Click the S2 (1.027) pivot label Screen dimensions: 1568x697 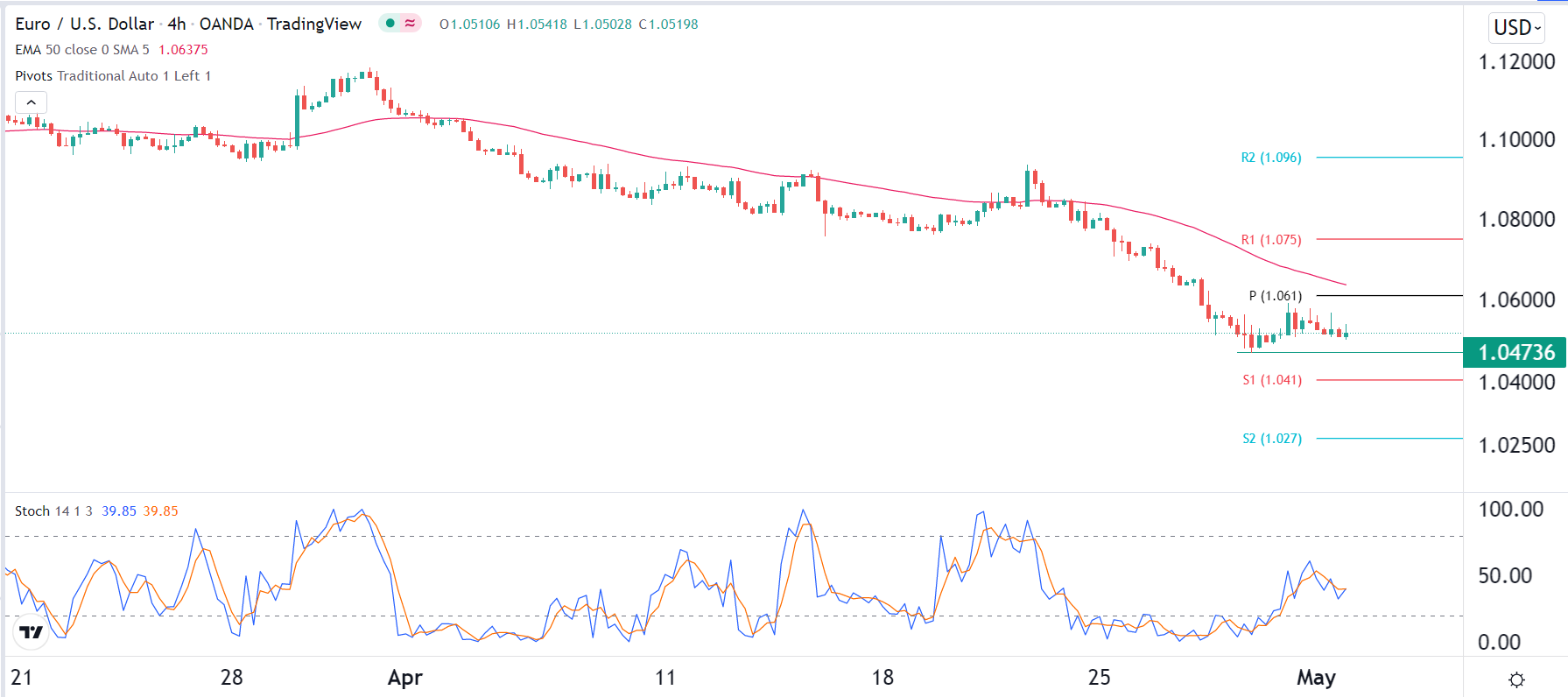(1272, 439)
